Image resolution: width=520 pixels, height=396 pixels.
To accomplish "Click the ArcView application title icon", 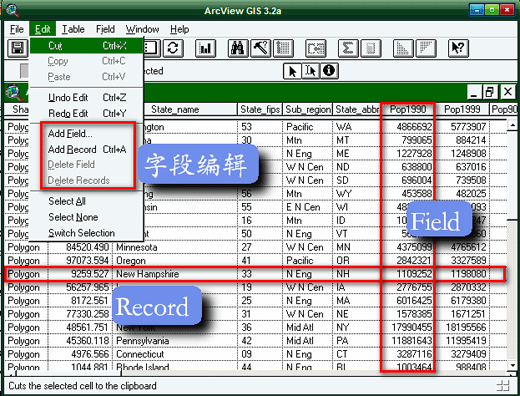I will pos(12,10).
